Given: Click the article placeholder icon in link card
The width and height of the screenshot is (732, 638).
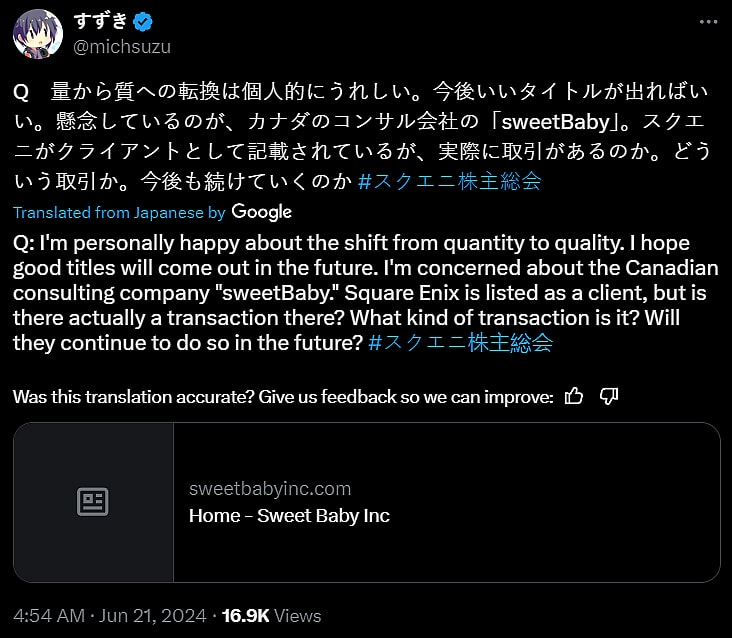Looking at the screenshot, I should pyautogui.click(x=93, y=502).
